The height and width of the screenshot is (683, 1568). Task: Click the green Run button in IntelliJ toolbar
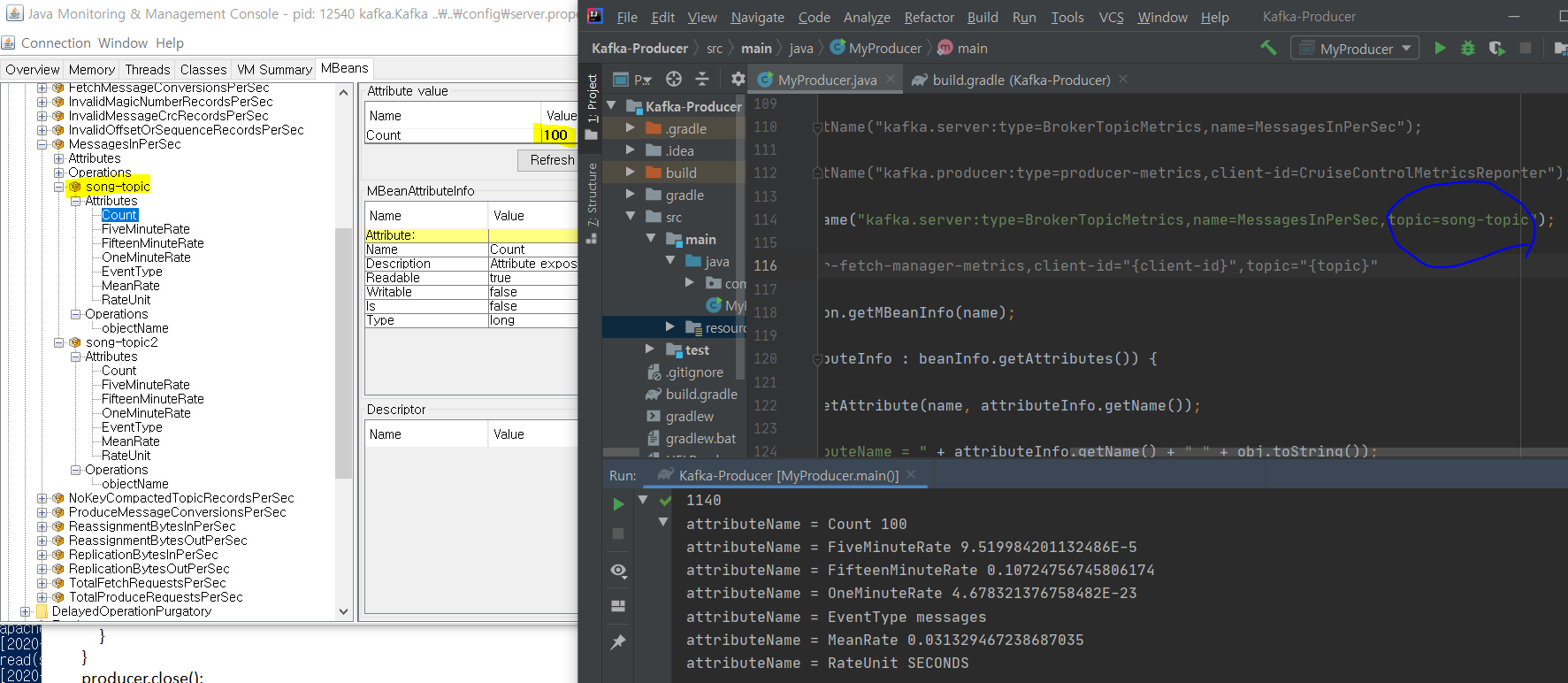[x=1440, y=48]
